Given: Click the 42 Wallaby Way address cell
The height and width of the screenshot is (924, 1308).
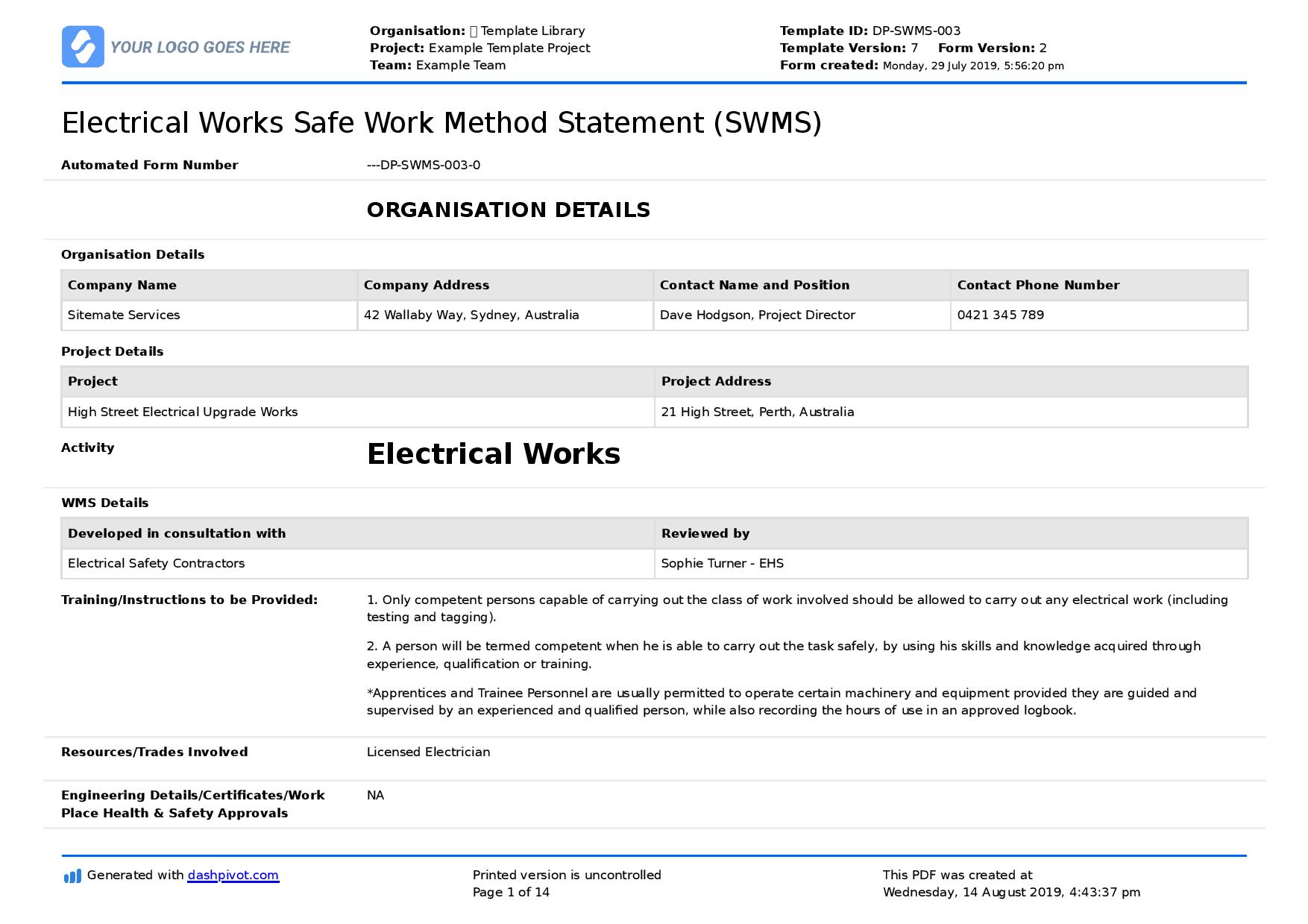Looking at the screenshot, I should pyautogui.click(x=471, y=315).
